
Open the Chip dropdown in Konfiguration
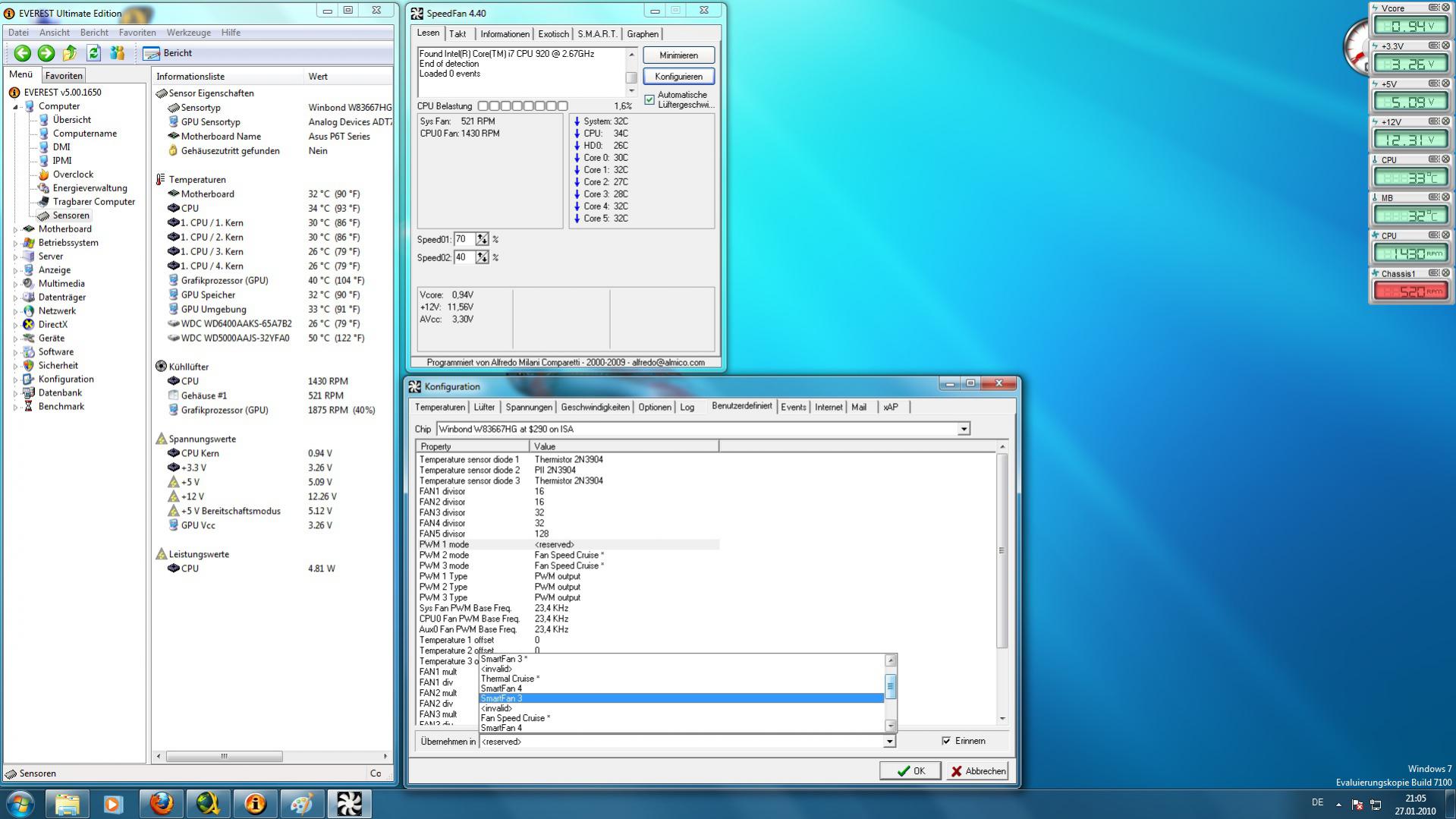(x=964, y=429)
